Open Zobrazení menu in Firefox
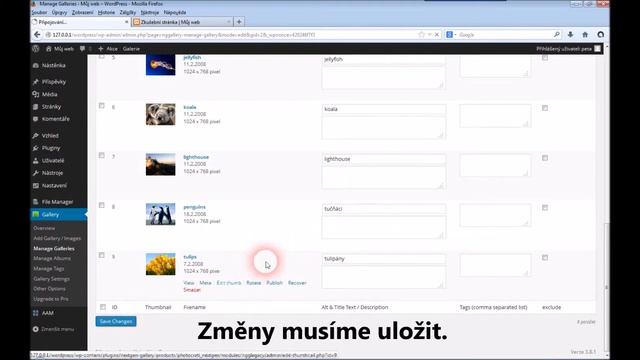640x360 pixels. pyautogui.click(x=82, y=13)
